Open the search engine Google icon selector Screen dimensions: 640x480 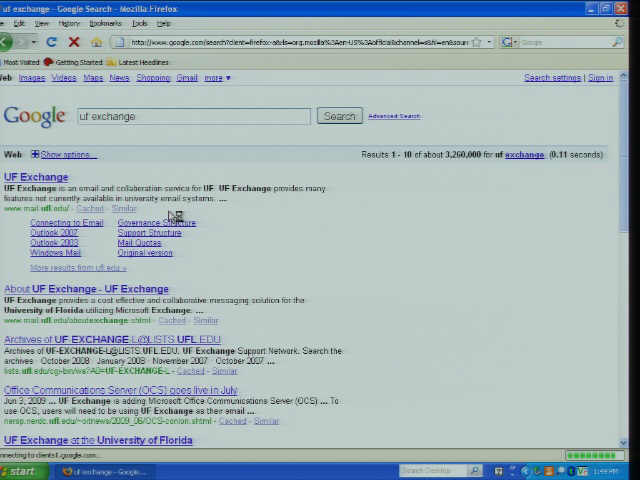[509, 42]
